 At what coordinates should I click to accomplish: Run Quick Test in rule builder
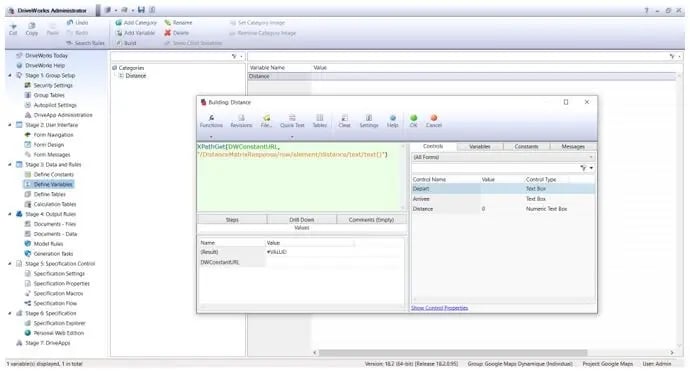pyautogui.click(x=292, y=121)
